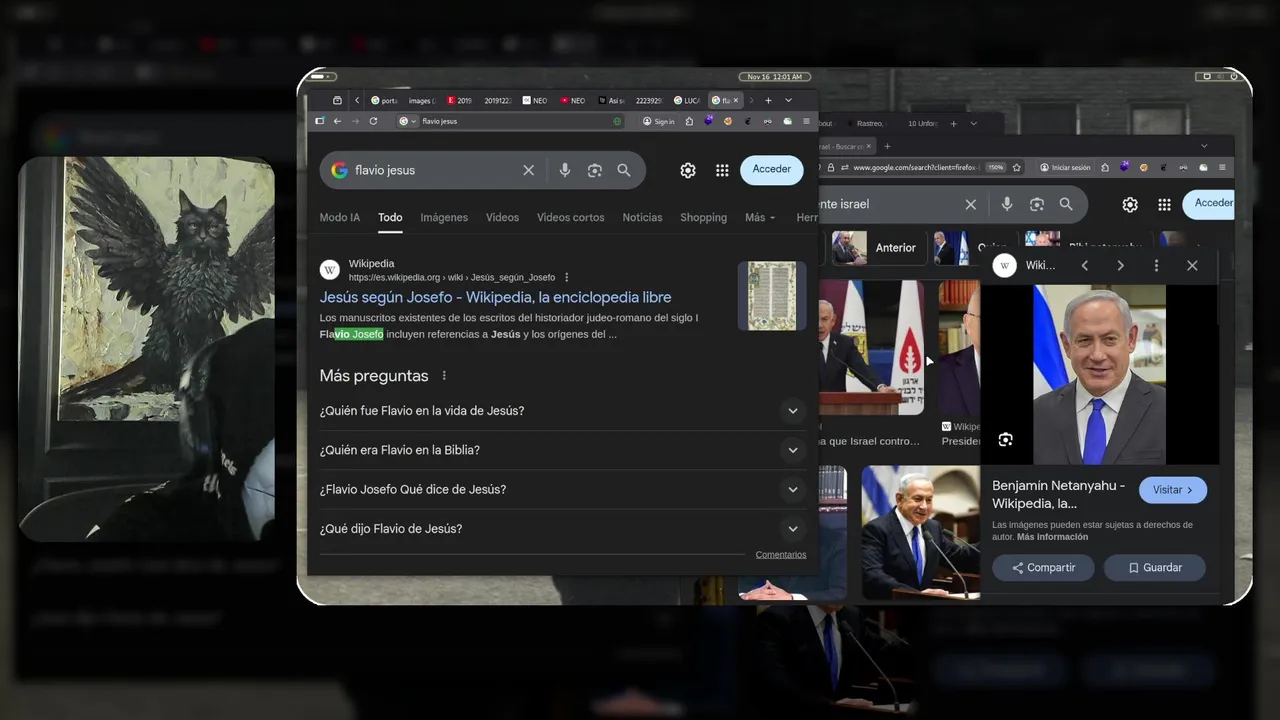Expand '¿Flavio Josefo Qué dice de Jesús?'
The width and height of the screenshot is (1280, 720).
(562, 489)
